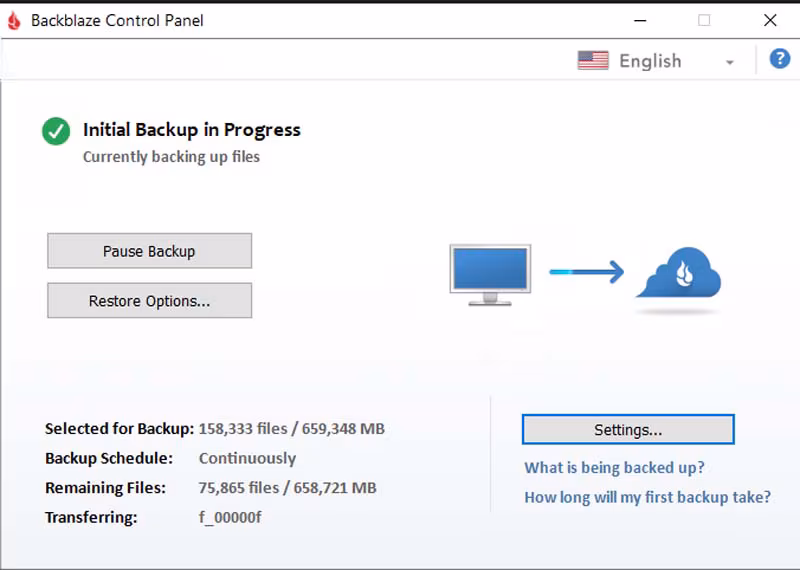Expand language list using dropdown arrow

point(730,62)
